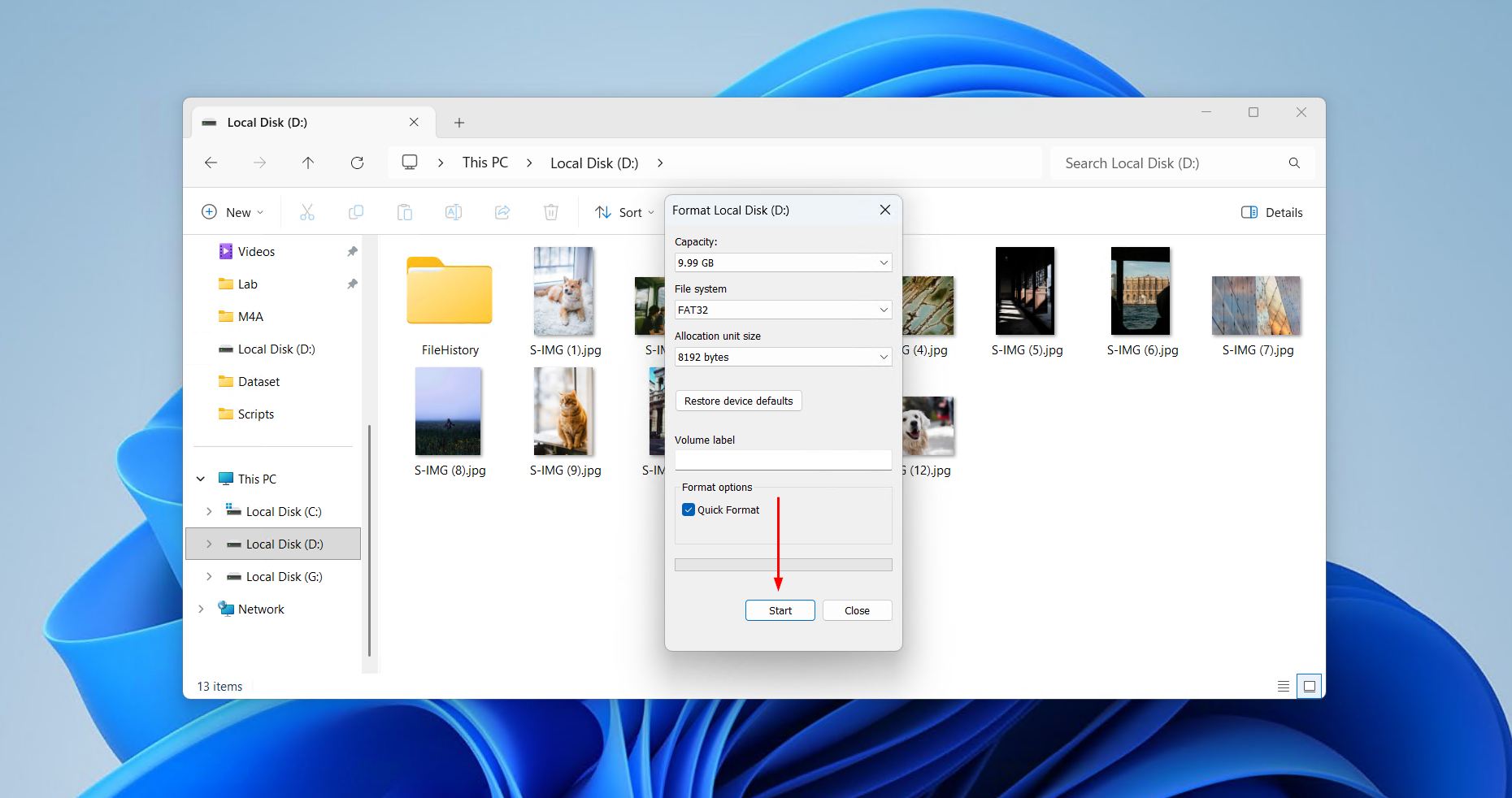Select S-IMG (8).jpg thumbnail
Viewport: 1512px width, 798px height.
click(448, 411)
